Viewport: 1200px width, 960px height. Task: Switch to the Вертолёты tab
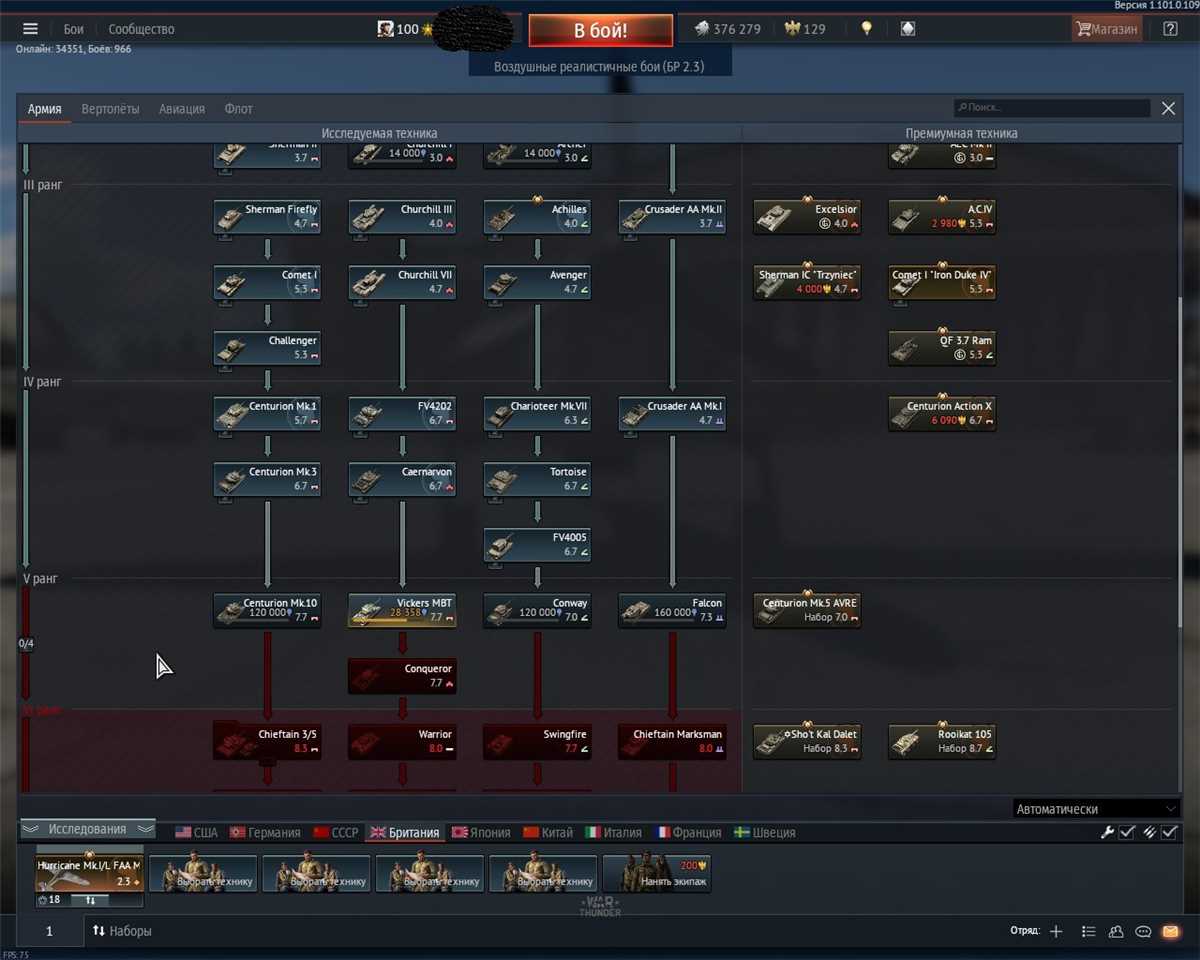tap(110, 109)
